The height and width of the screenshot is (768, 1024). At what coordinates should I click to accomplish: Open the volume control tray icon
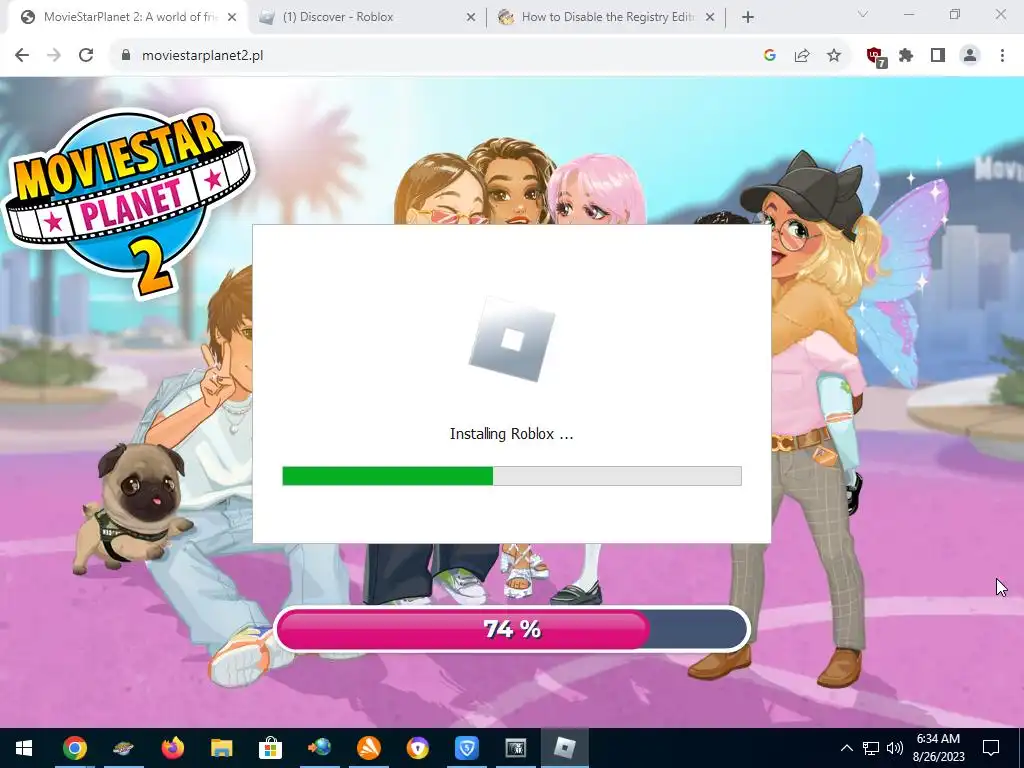pos(895,748)
